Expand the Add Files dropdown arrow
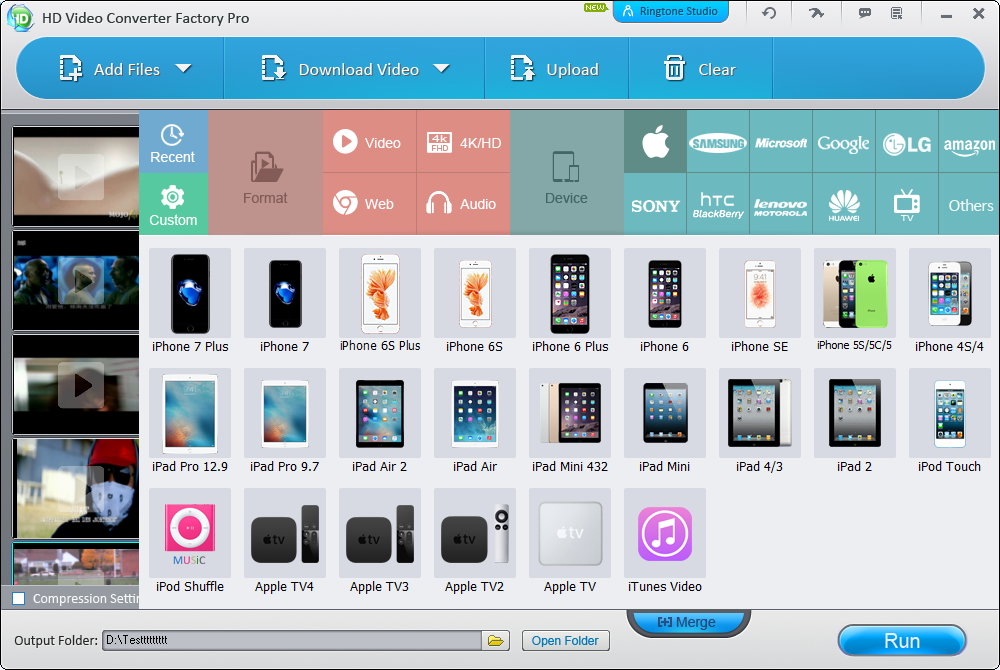Viewport: 1000px width, 670px height. pos(184,68)
